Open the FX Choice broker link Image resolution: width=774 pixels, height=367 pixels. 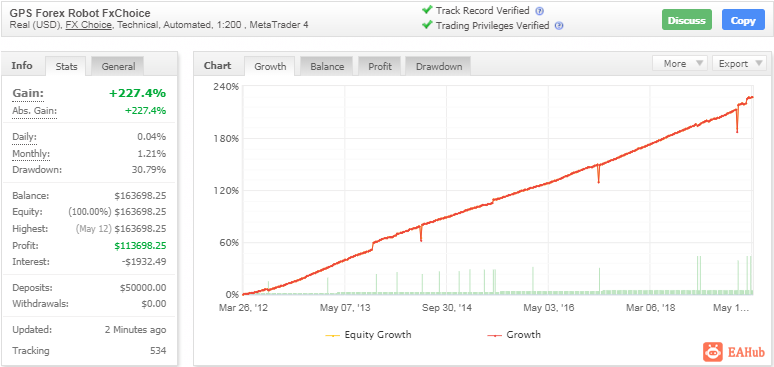tap(88, 25)
